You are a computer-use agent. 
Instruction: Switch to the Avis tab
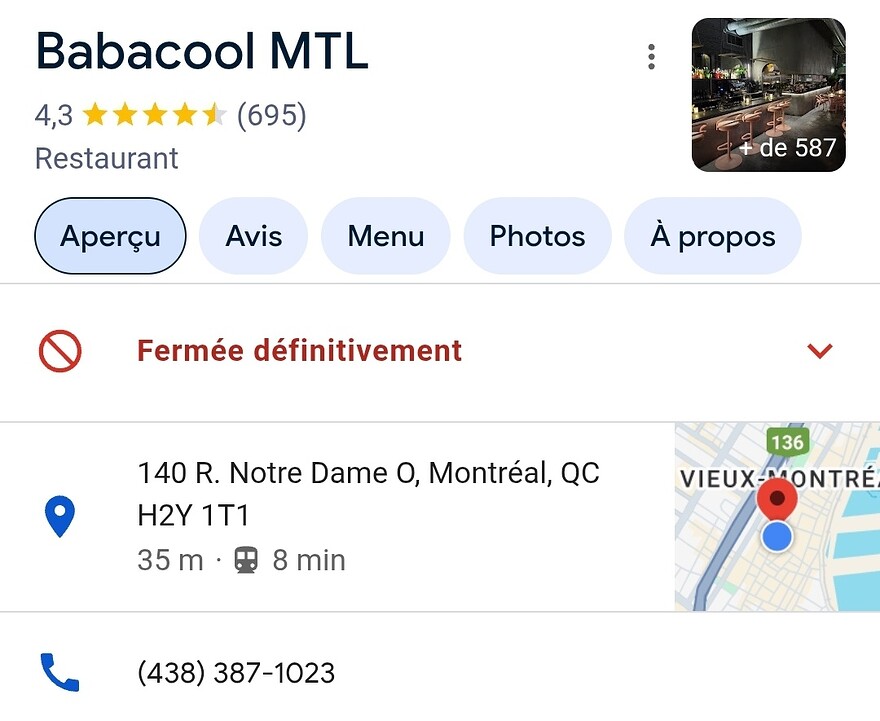pyautogui.click(x=253, y=237)
